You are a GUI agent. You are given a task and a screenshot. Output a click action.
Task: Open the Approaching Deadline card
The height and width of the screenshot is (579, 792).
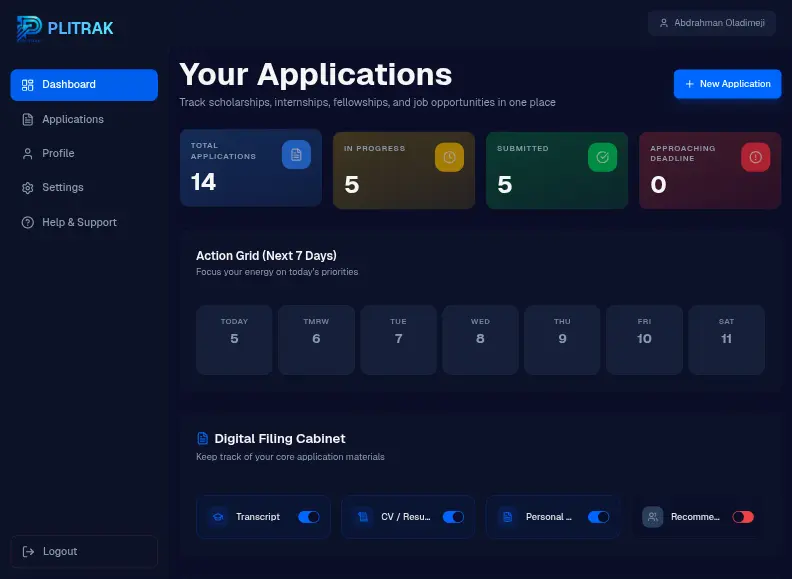[710, 171]
